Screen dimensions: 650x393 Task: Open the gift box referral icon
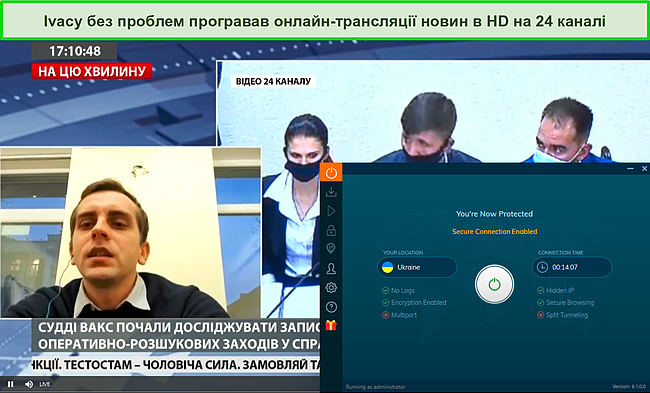point(331,325)
